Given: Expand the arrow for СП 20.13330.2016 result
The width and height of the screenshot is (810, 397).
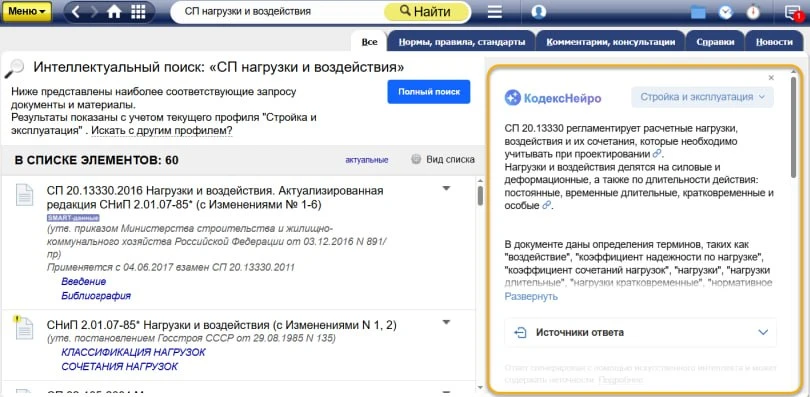Looking at the screenshot, I should click(447, 188).
